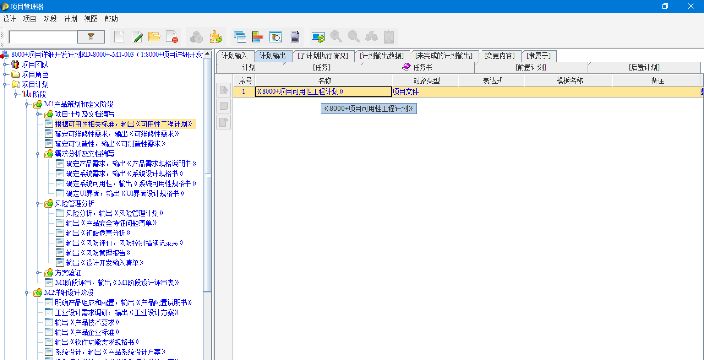Click the yellow puzzle piece toolbar icon
704x360 pixels.
click(x=216, y=37)
